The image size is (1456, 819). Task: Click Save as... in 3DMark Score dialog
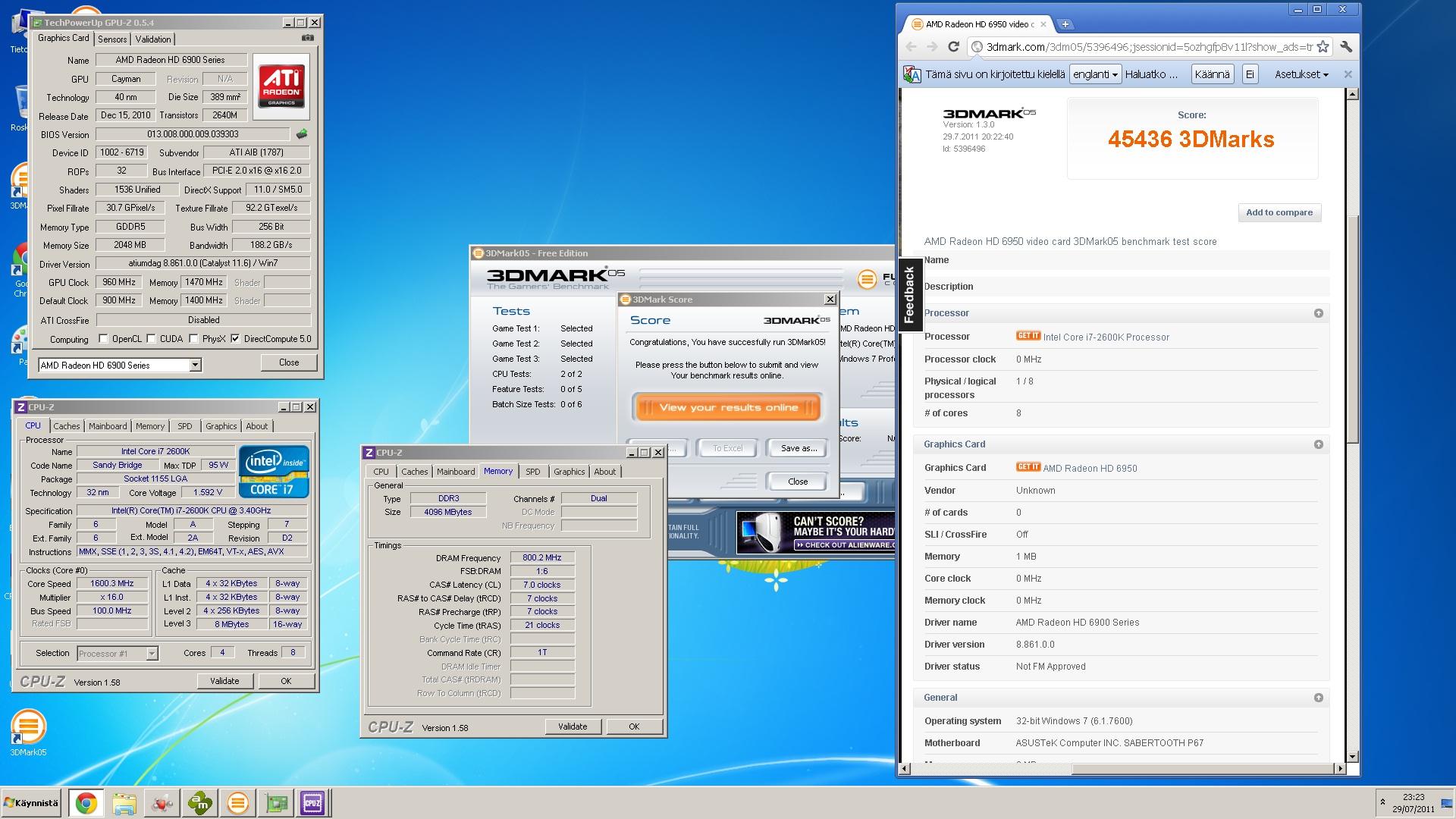pyautogui.click(x=799, y=448)
